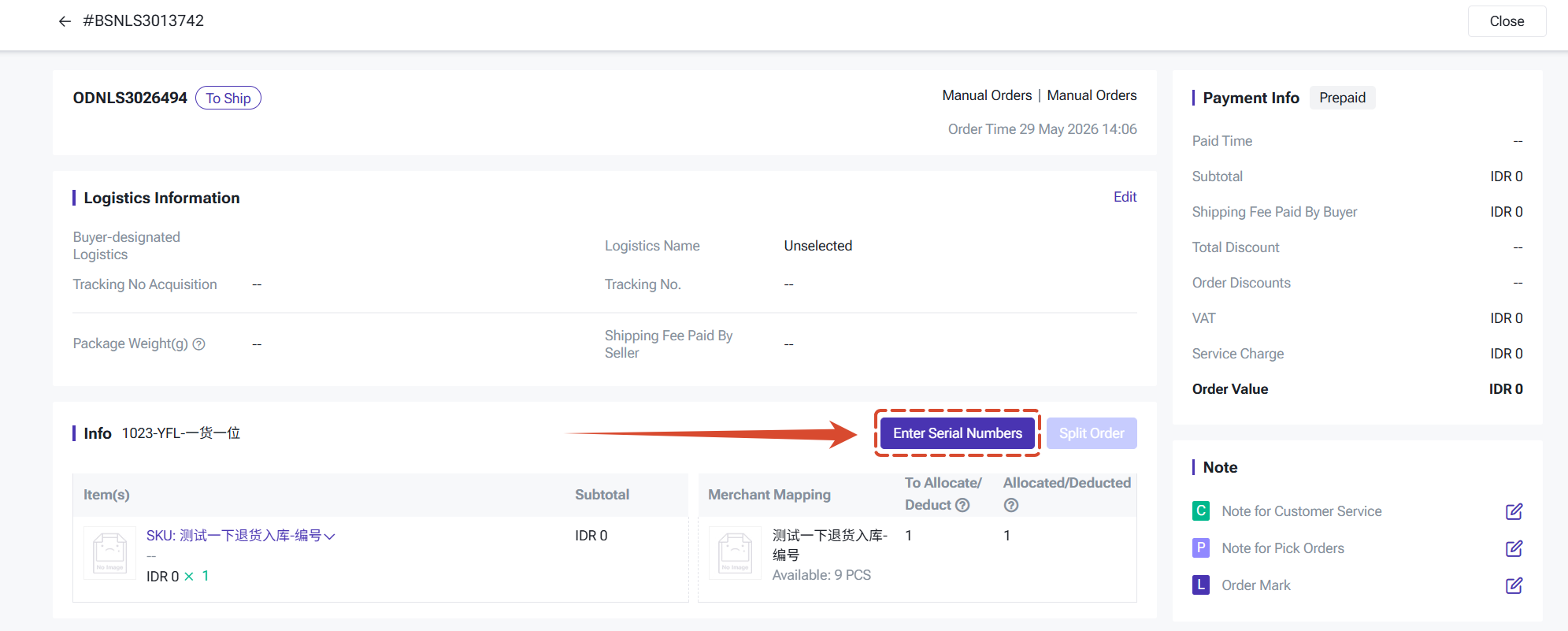This screenshot has height=631, width=1568.
Task: Open the SKU link 测试一下退货入库-编号
Action: point(234,536)
